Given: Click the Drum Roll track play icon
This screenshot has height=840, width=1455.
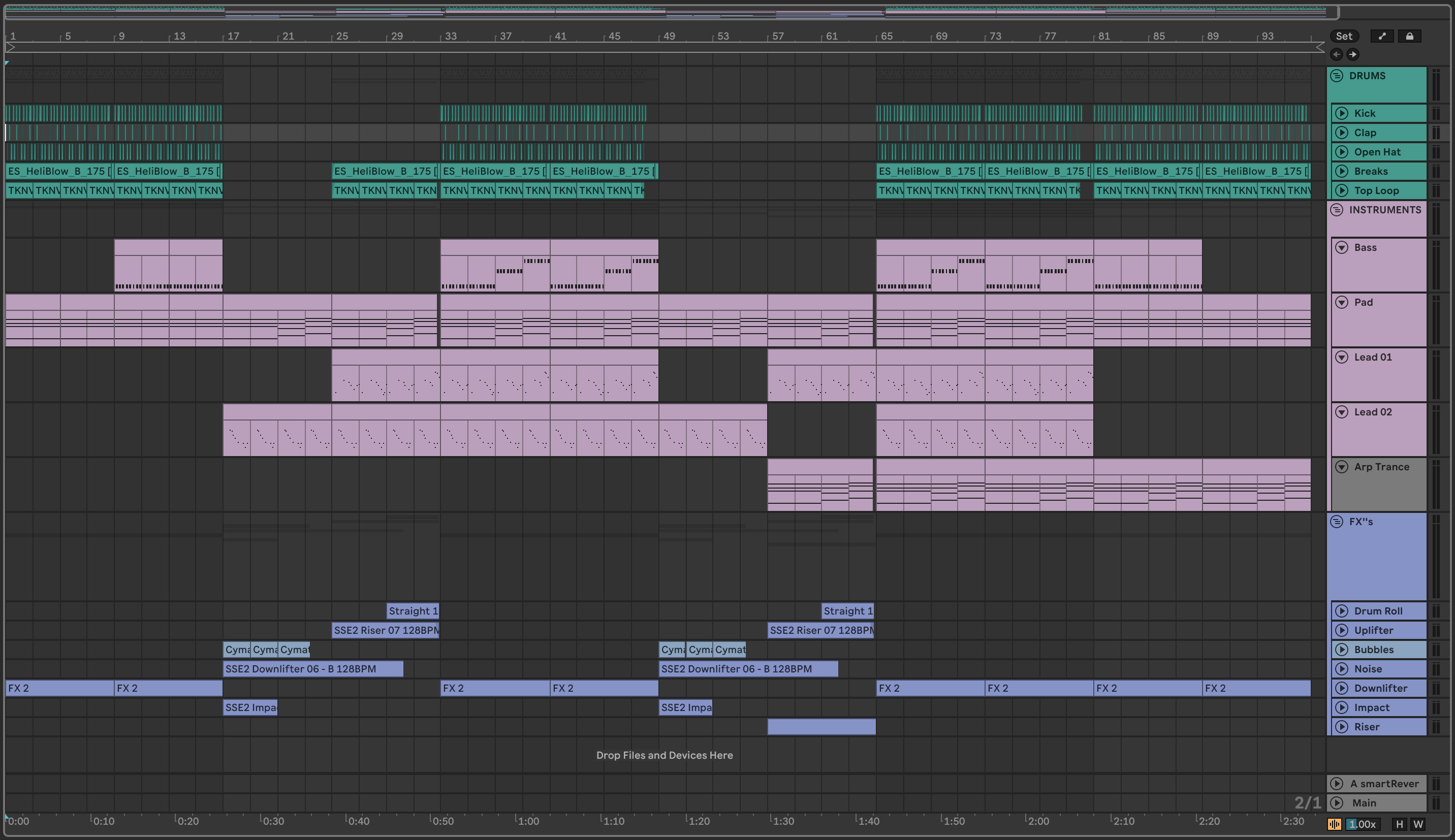Looking at the screenshot, I should [x=1342, y=611].
